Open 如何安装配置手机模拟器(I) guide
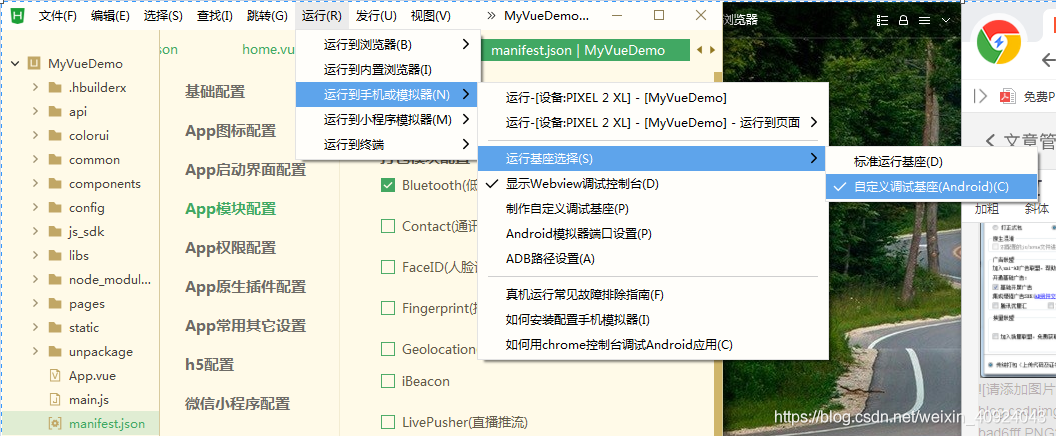This screenshot has height=436, width=1056. [x=652, y=319]
